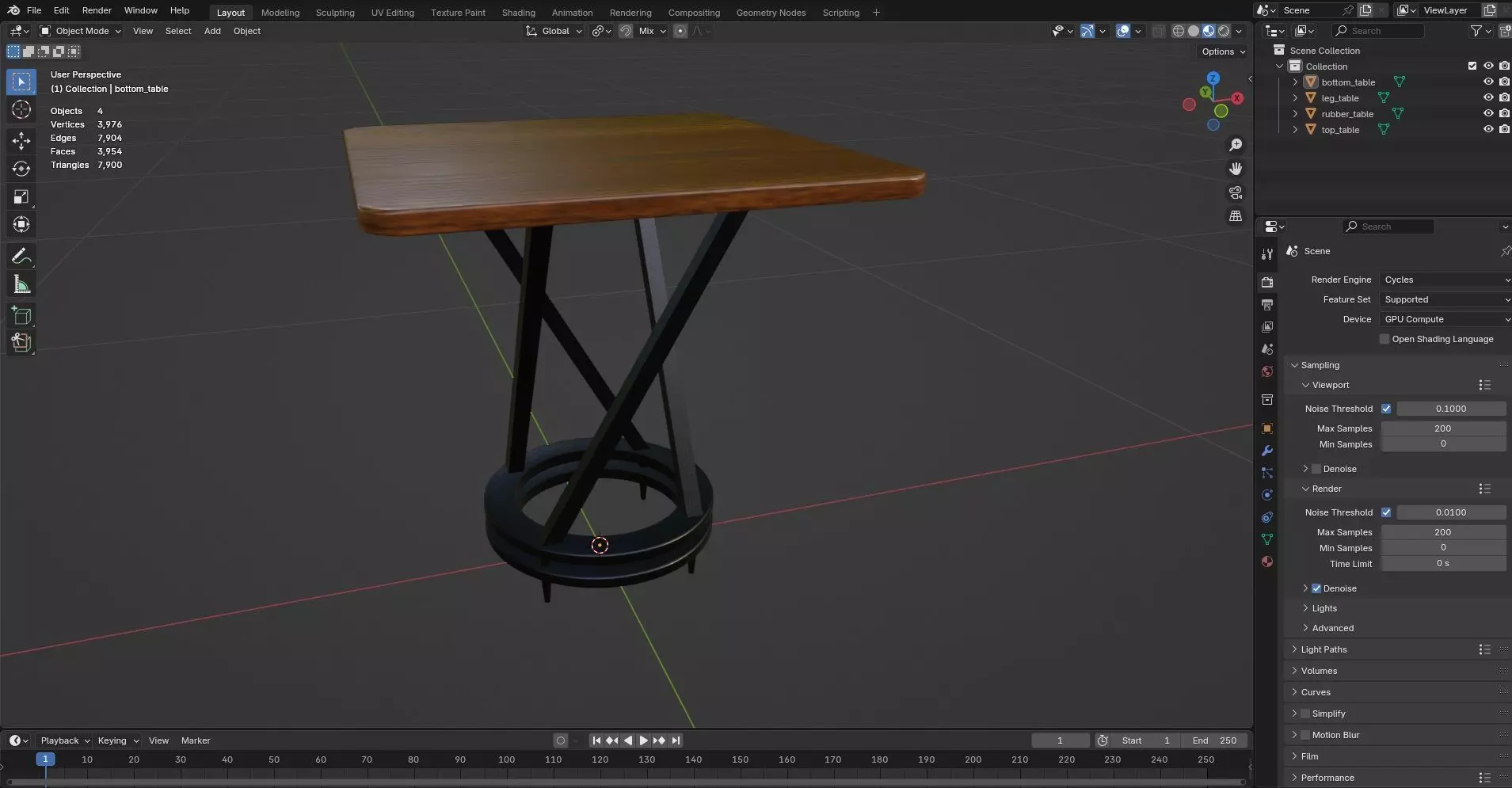
Task: Activate the Transform tool
Action: (21, 224)
